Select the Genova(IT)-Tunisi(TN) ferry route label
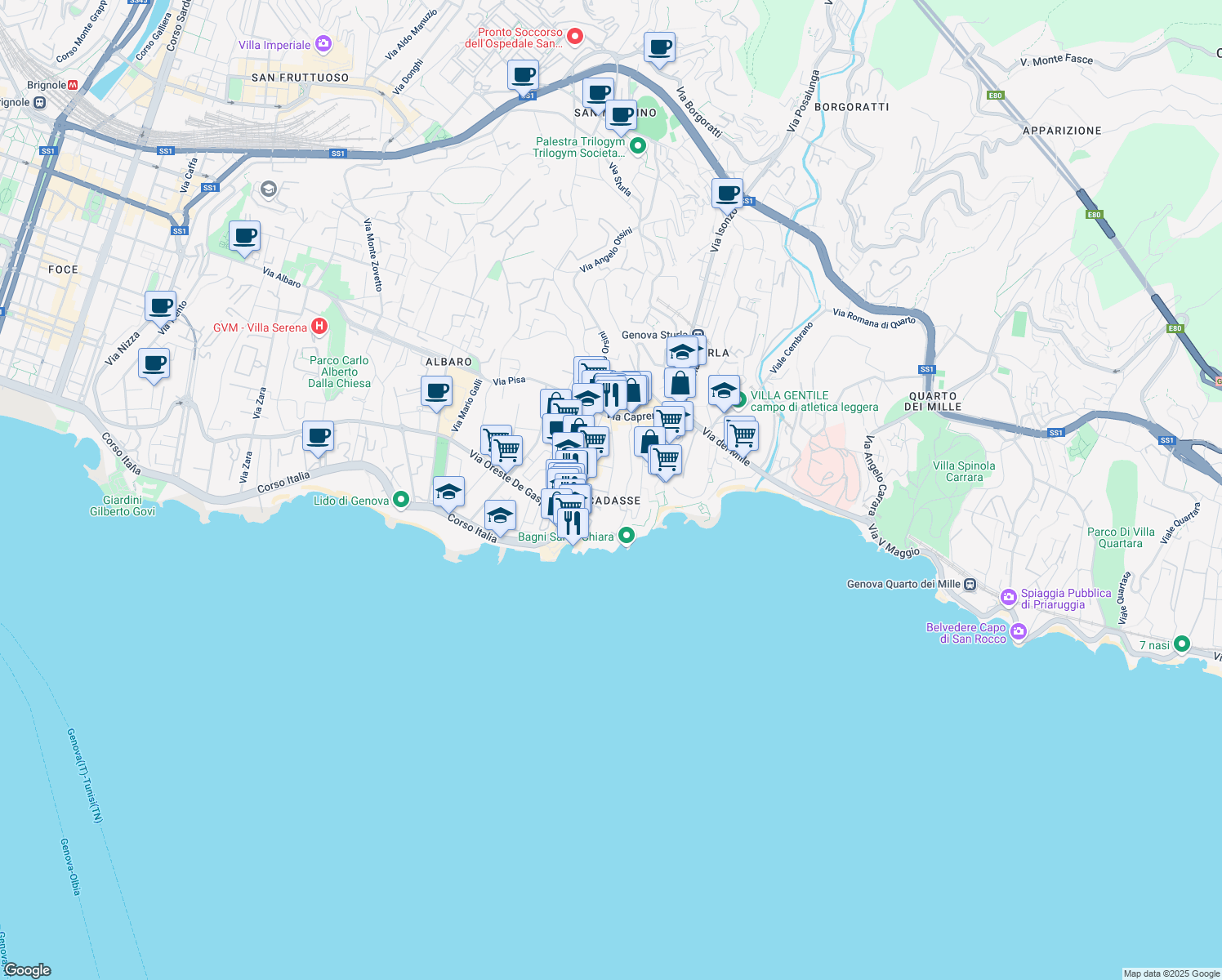Screen dimensions: 1222x980 pyautogui.click(x=85, y=775)
